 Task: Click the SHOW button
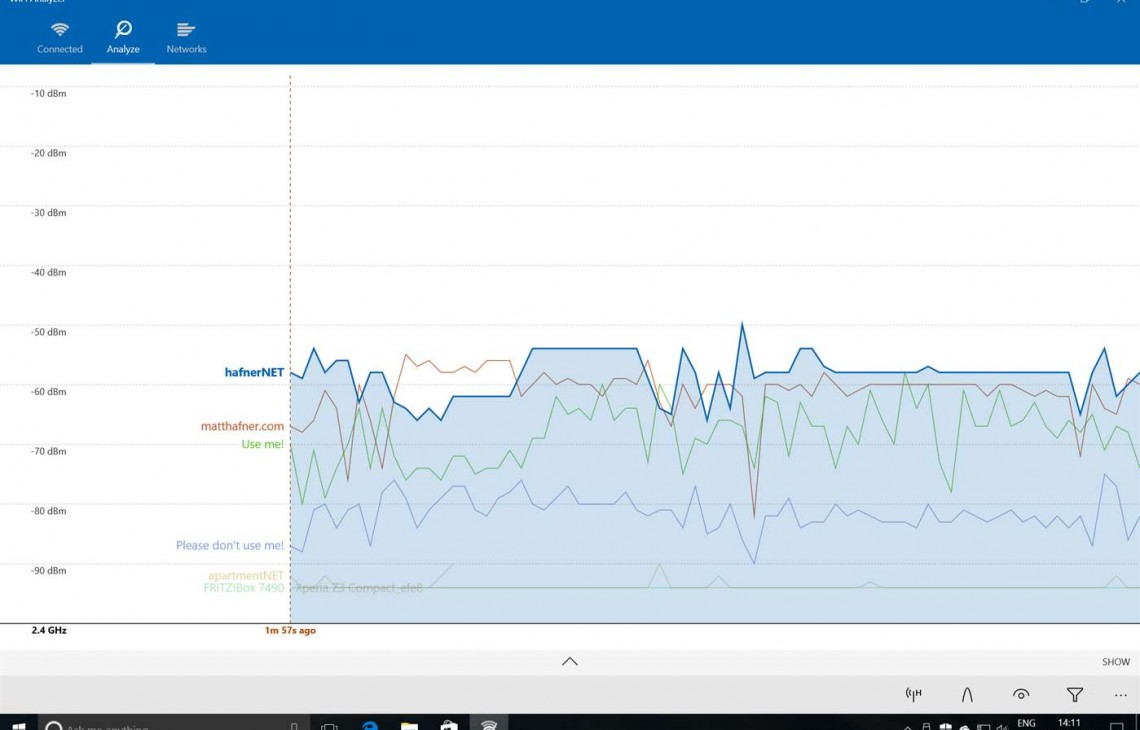(x=1115, y=662)
